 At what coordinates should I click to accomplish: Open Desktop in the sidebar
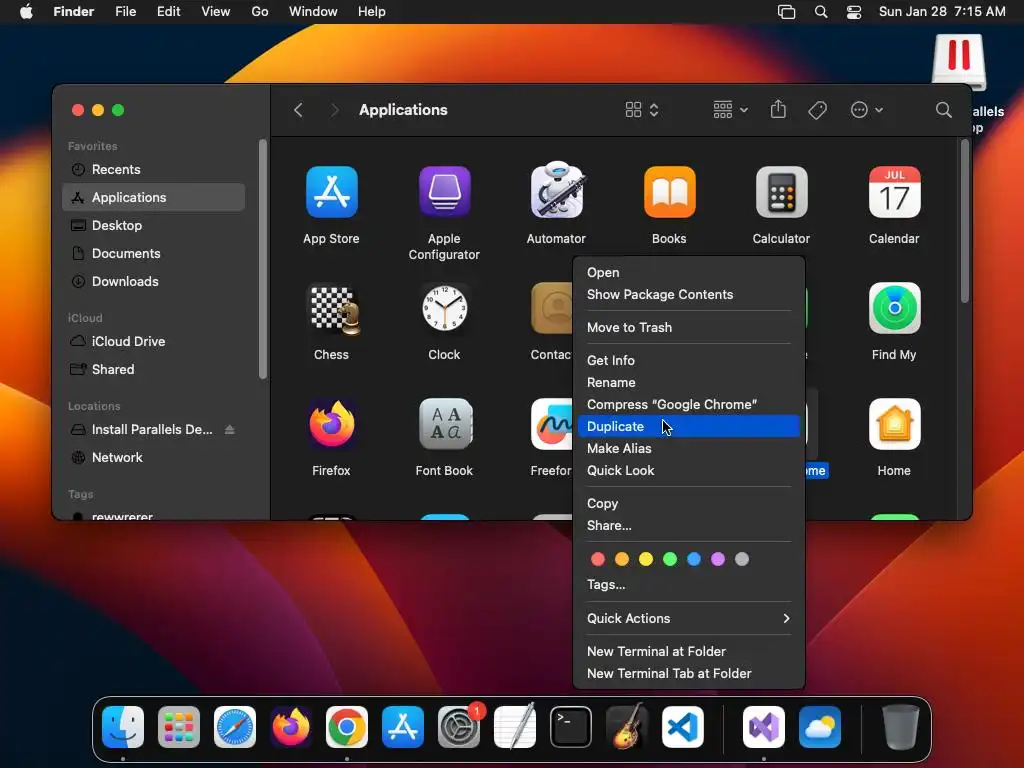tap(153, 225)
